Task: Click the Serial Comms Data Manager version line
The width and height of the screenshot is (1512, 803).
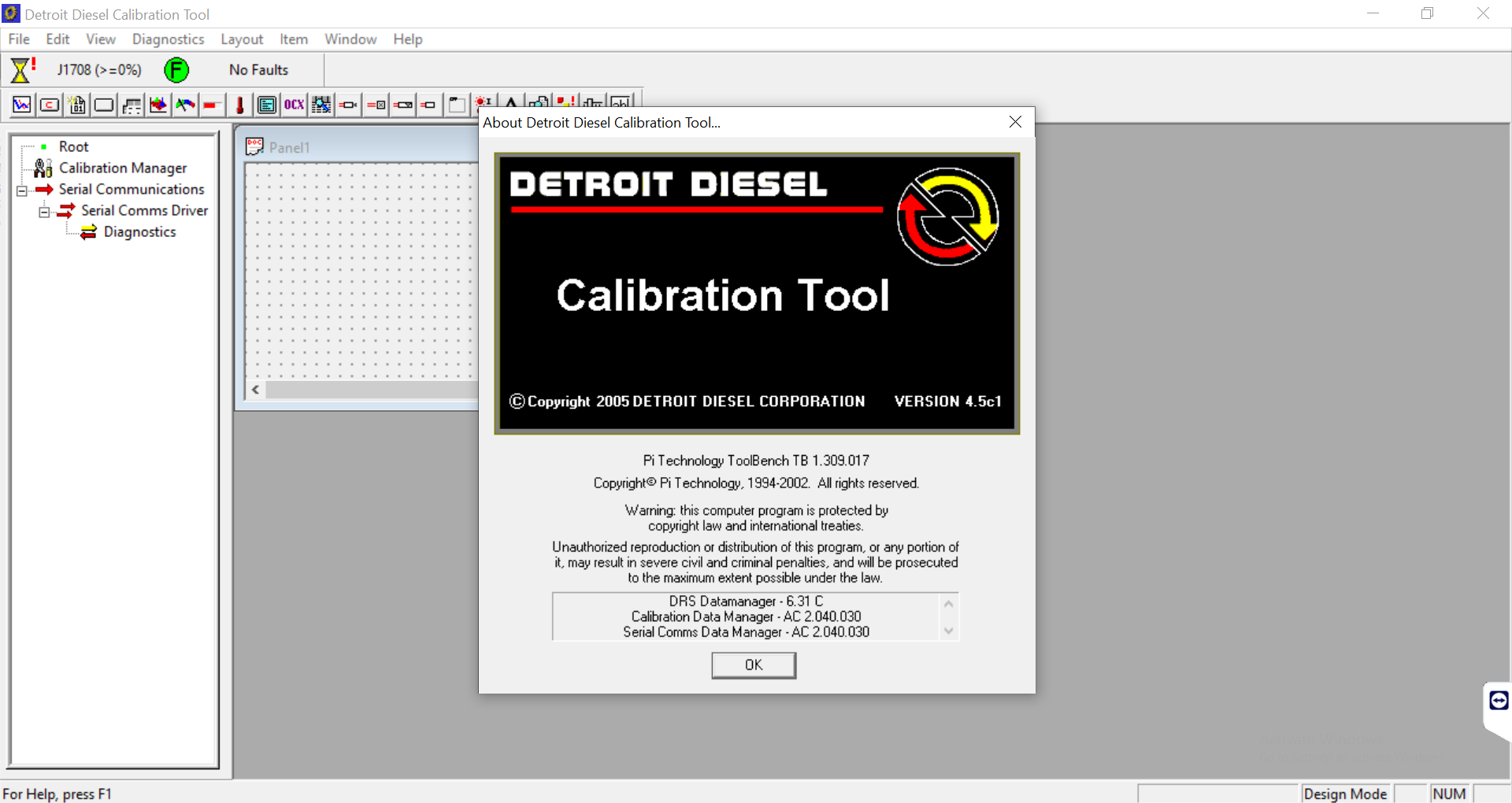Action: [746, 632]
